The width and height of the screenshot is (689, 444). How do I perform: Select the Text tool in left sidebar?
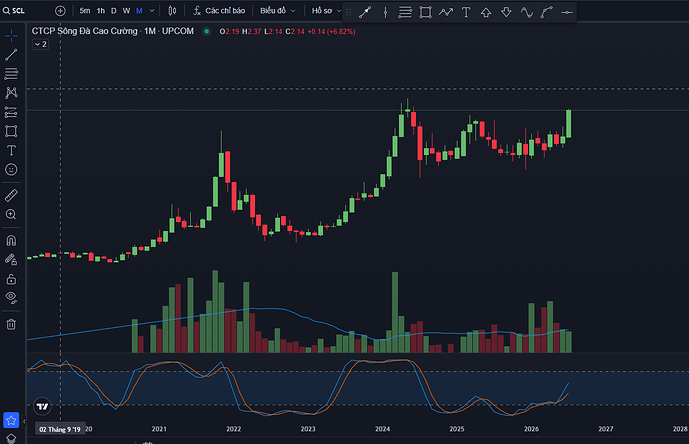pos(11,150)
